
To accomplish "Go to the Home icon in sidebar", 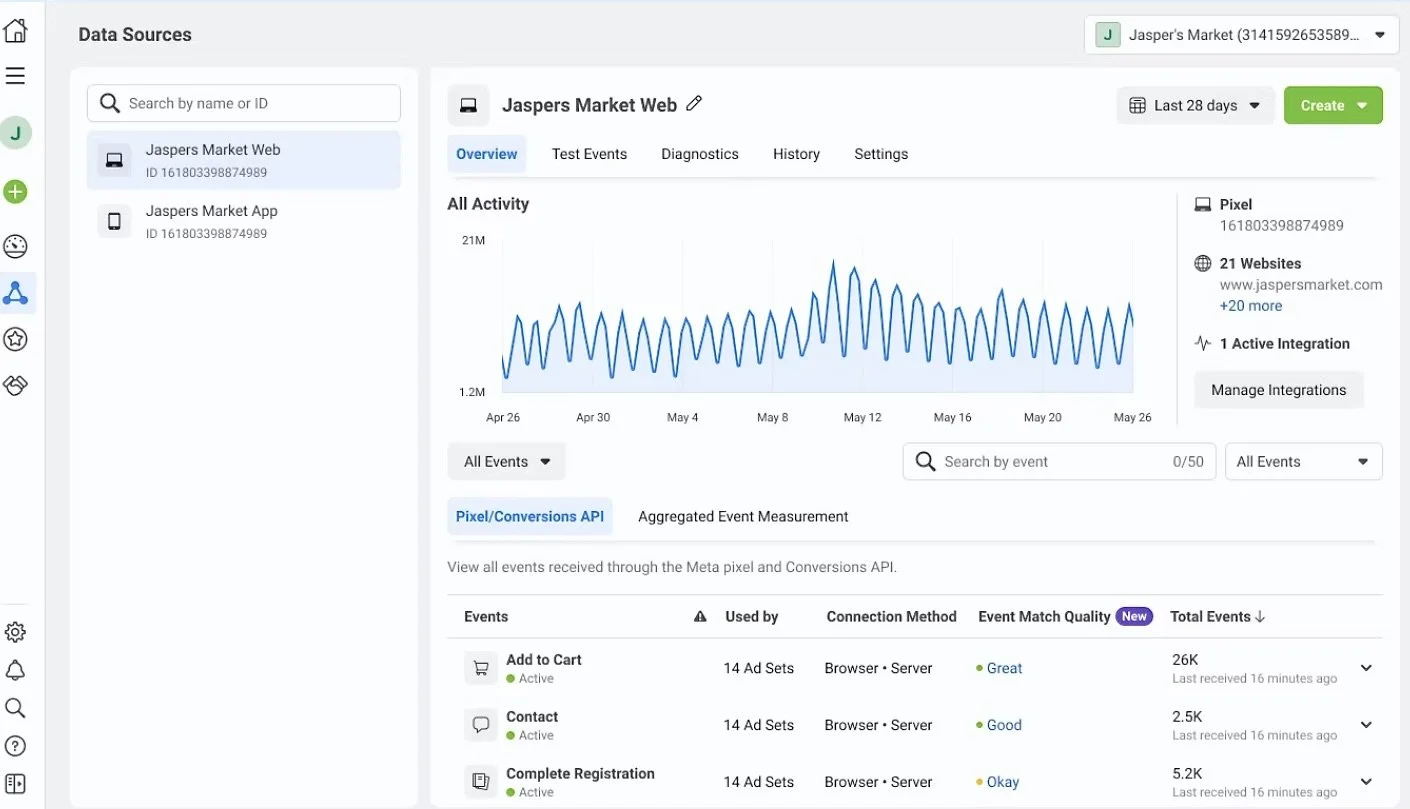I will pyautogui.click(x=15, y=31).
